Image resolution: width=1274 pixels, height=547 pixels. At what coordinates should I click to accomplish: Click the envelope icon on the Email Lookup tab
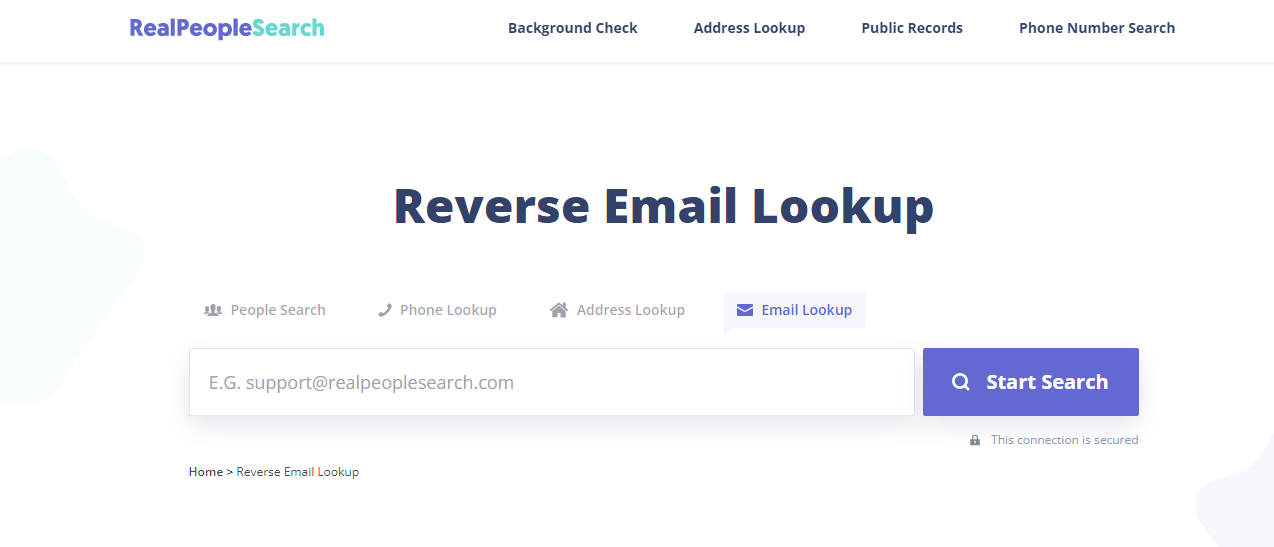745,310
